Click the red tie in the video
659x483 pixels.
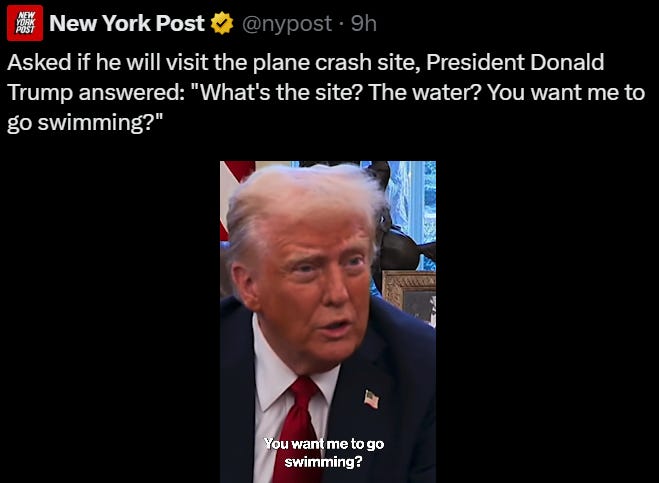(297, 429)
